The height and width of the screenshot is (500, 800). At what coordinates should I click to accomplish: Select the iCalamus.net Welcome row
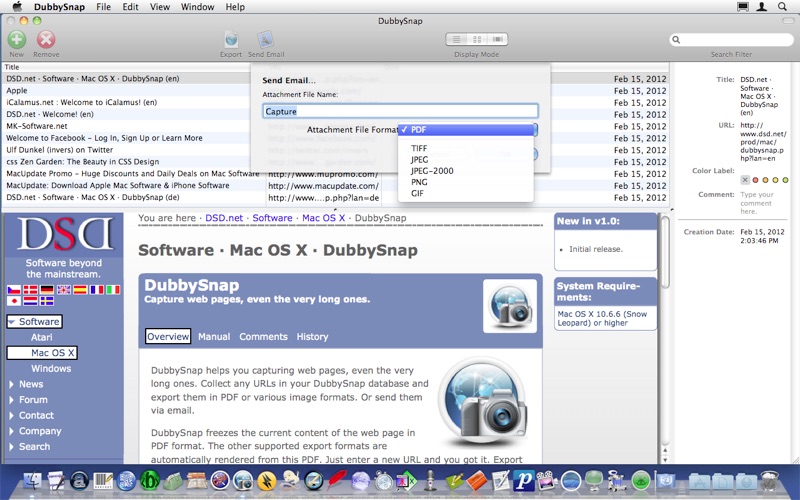point(336,103)
